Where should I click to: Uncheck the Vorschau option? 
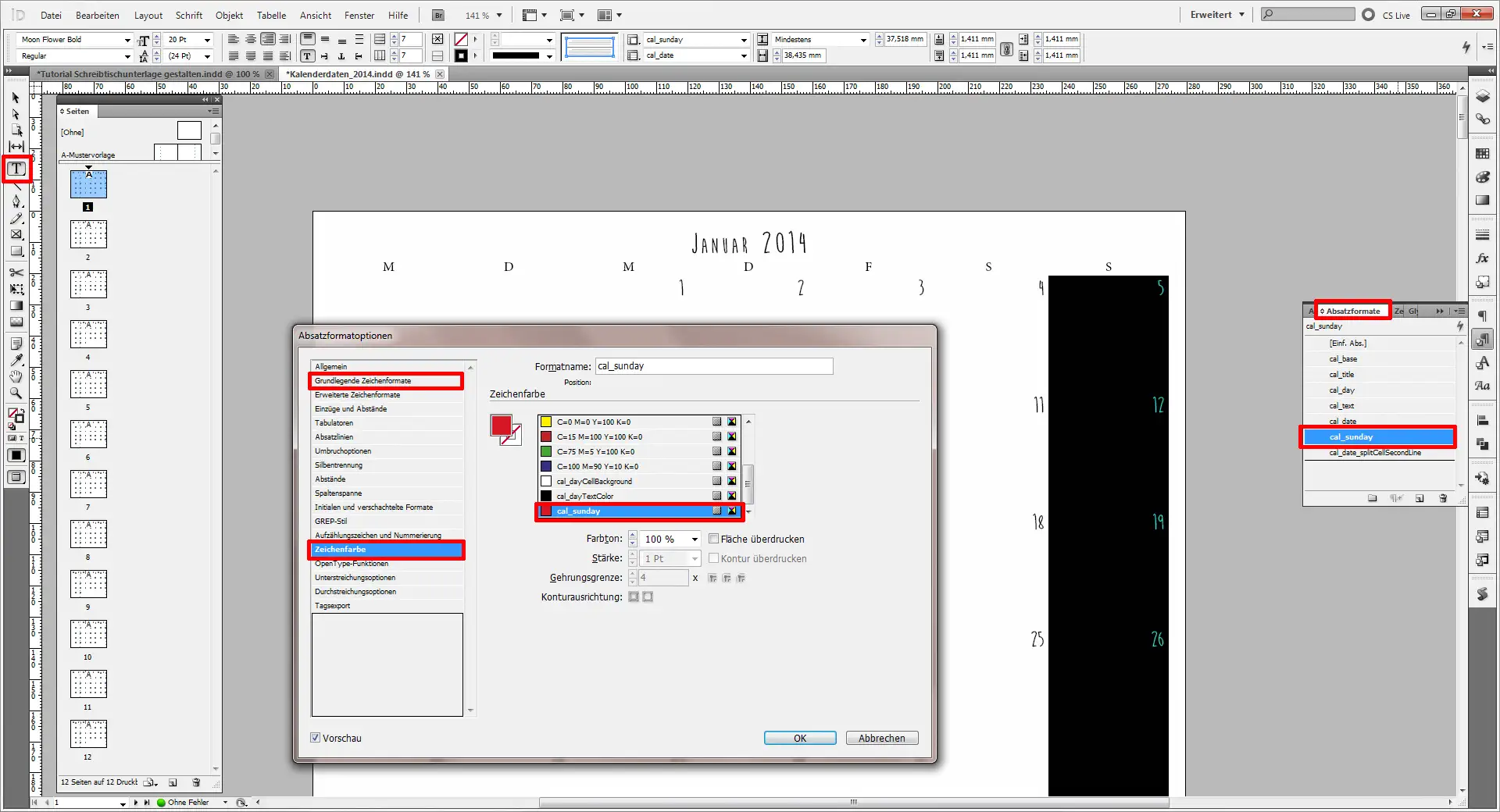[315, 737]
